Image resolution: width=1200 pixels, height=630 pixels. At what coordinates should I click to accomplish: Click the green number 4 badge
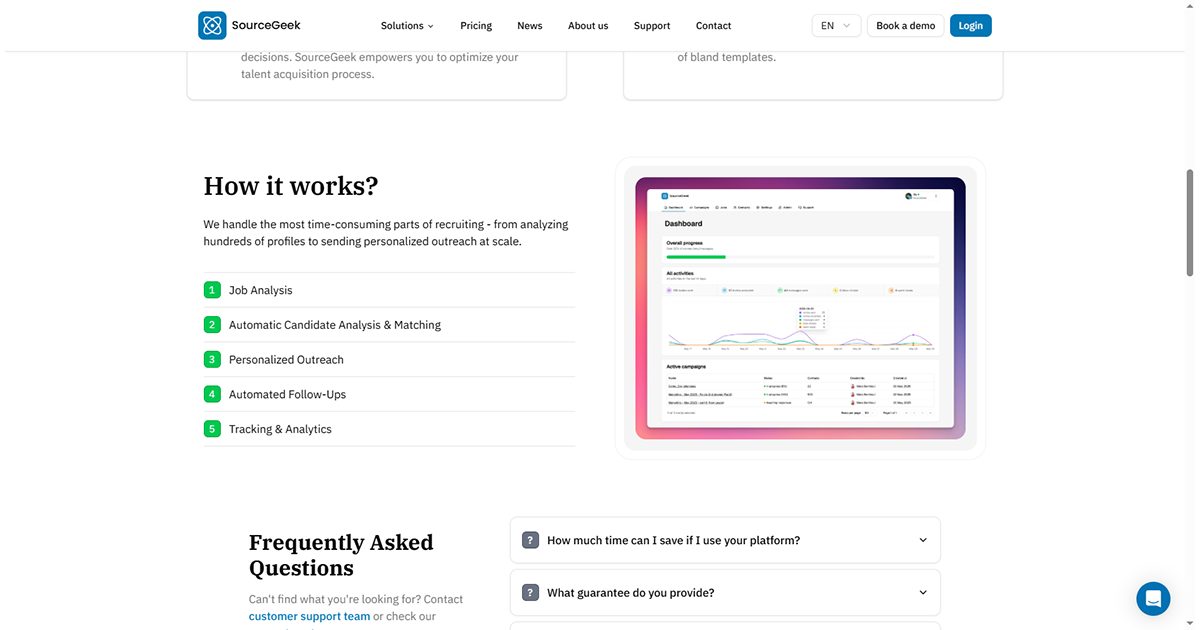(212, 394)
